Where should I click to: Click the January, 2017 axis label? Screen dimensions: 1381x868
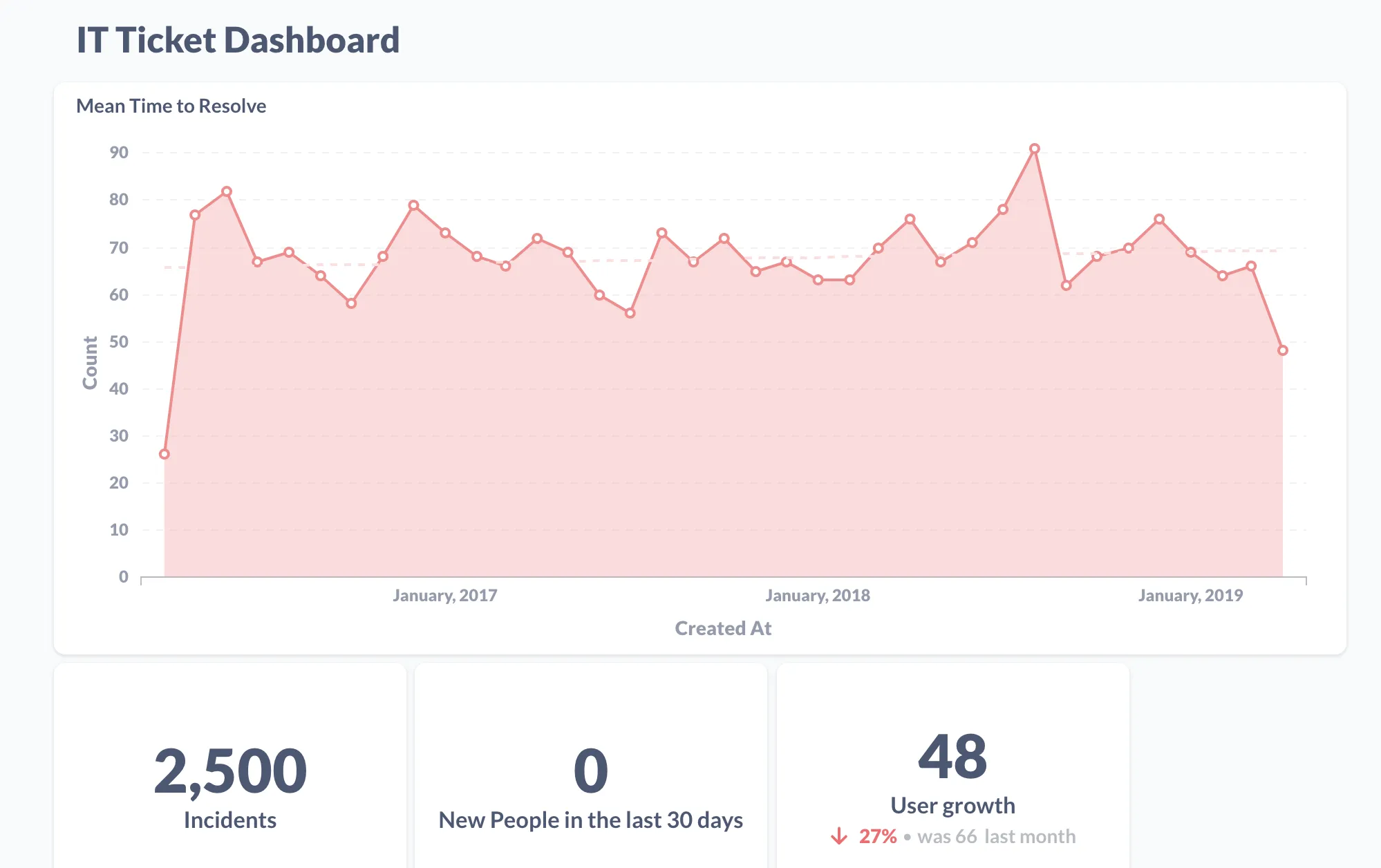444,595
